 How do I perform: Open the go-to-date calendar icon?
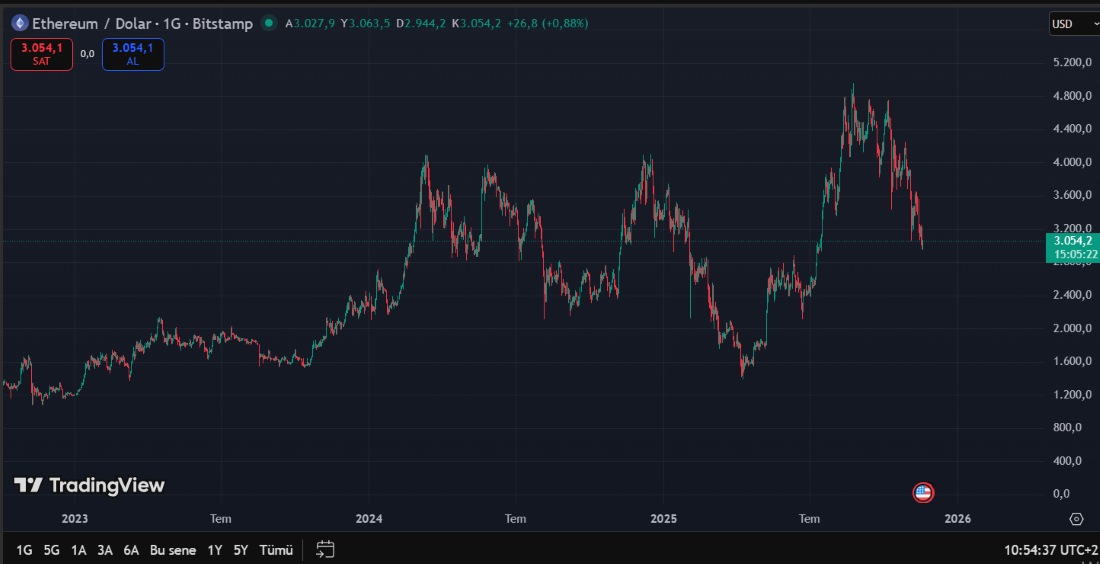point(325,549)
